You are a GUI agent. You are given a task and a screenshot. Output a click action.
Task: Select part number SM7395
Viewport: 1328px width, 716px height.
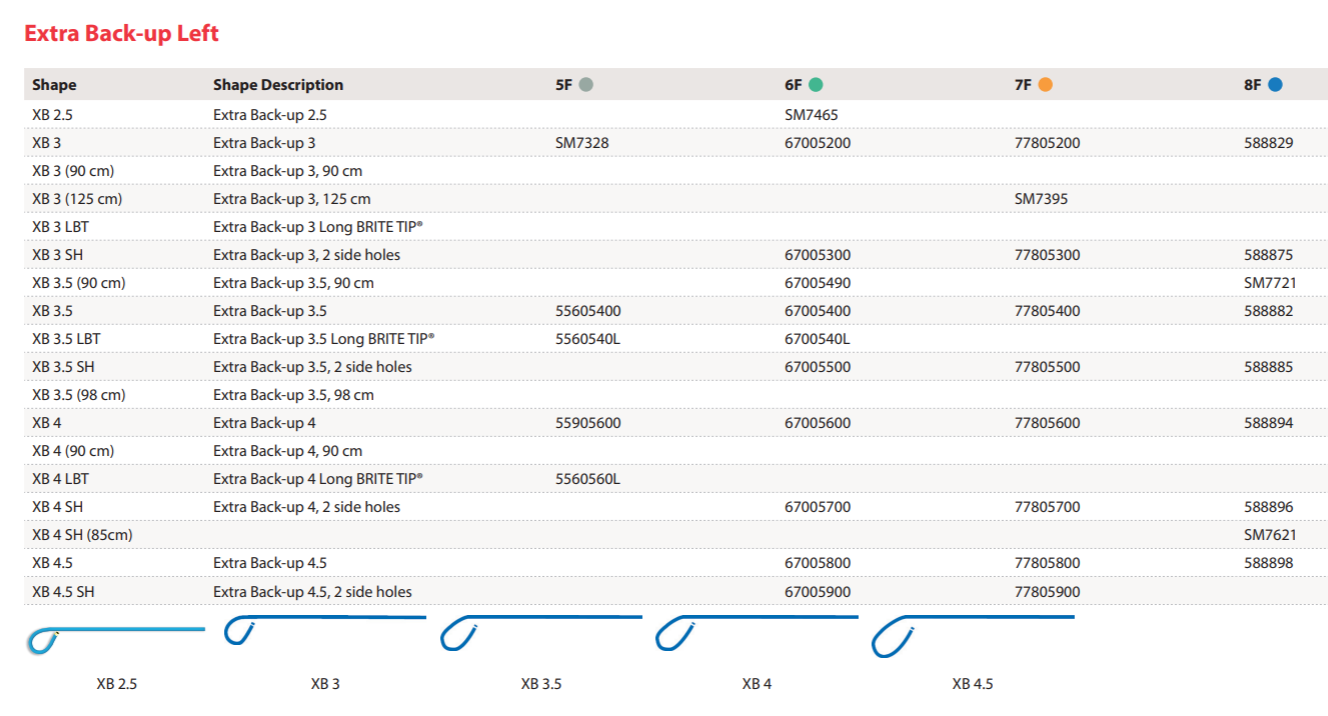click(x=1041, y=199)
